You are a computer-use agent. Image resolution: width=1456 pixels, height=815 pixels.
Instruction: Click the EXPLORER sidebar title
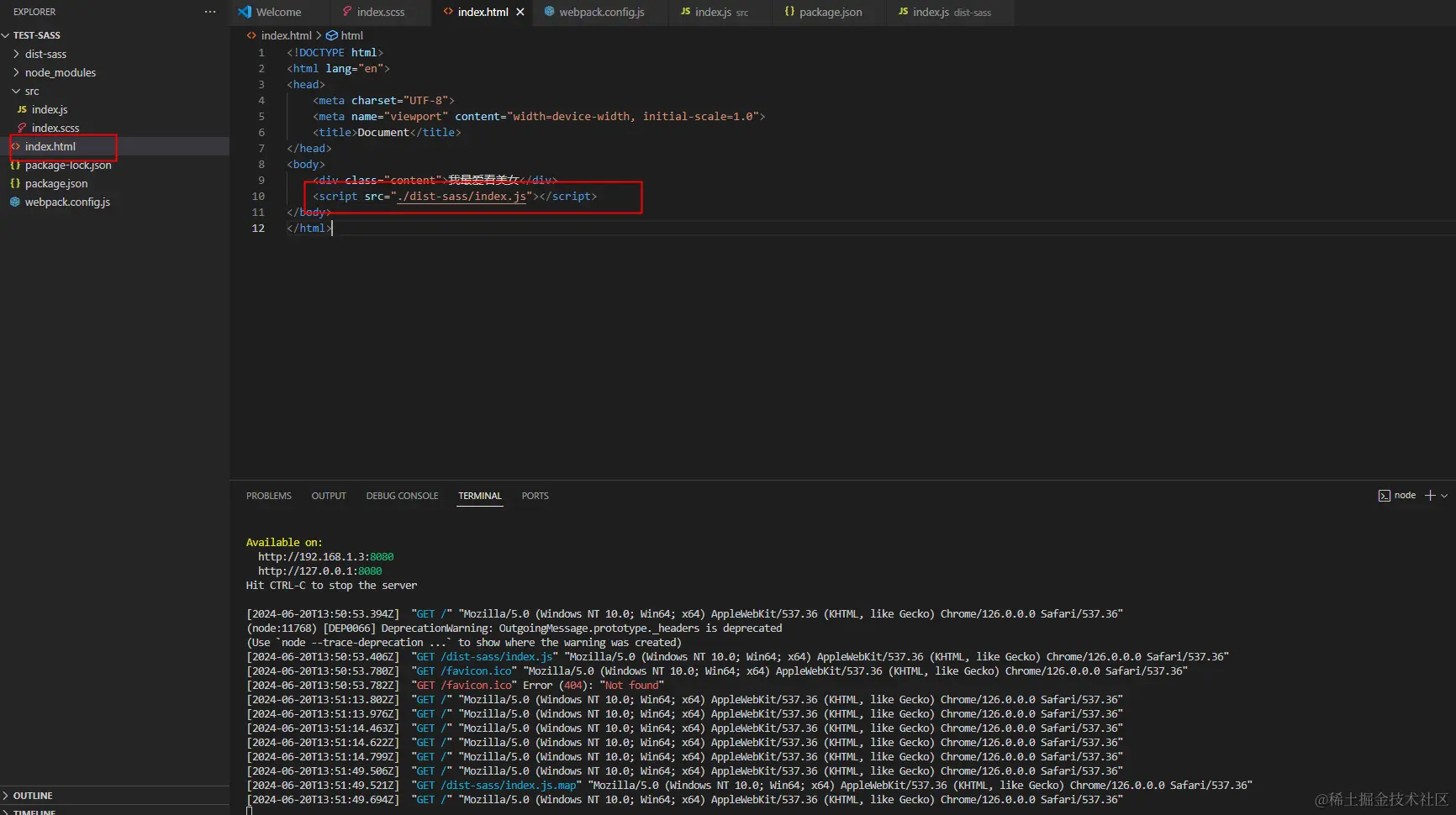point(34,12)
